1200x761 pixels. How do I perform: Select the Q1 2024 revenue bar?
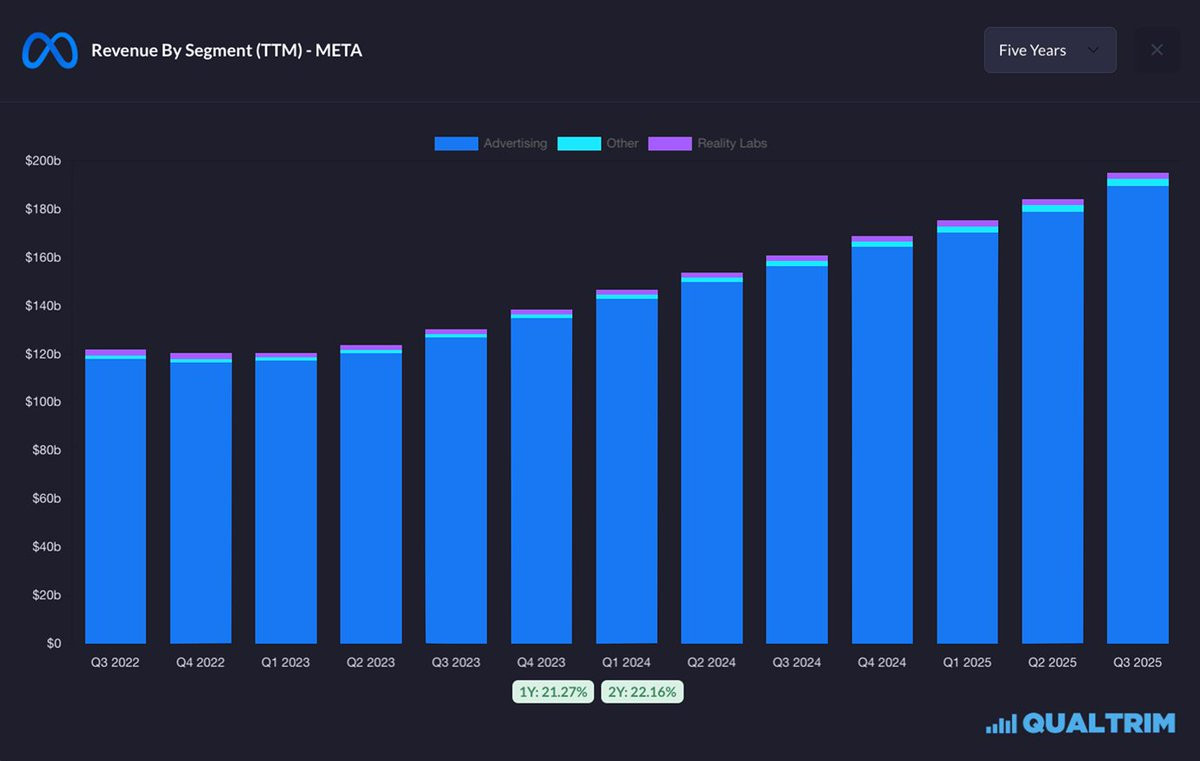click(x=627, y=466)
